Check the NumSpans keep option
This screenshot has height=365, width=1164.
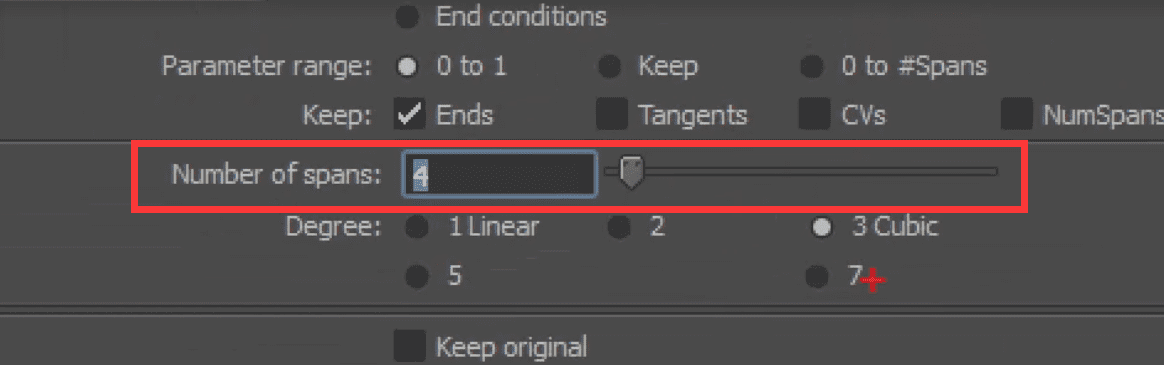point(1016,114)
